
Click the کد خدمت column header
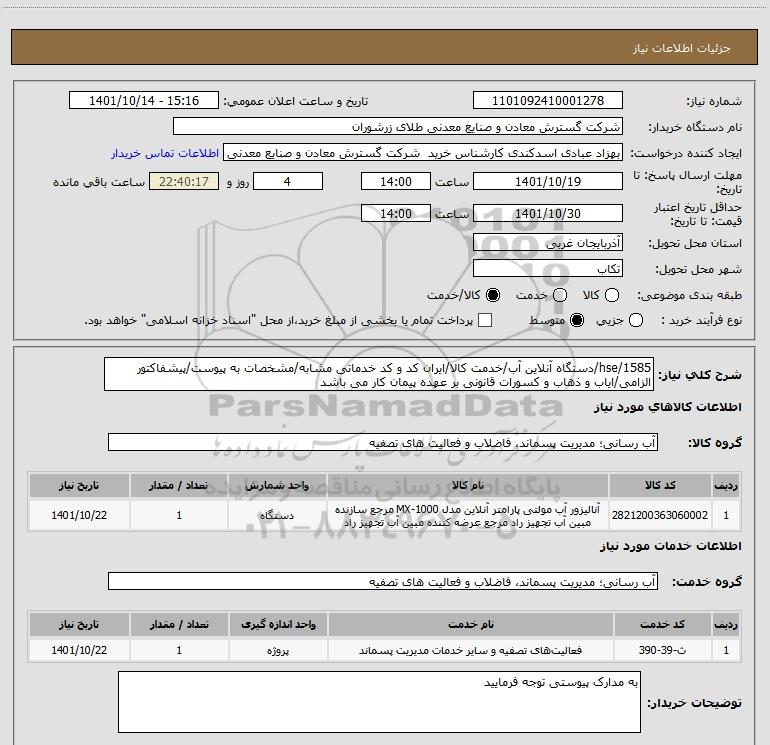[662, 625]
